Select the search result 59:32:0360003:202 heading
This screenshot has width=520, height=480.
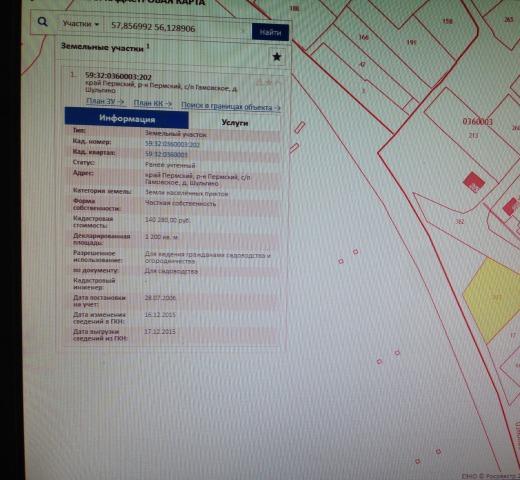click(x=118, y=76)
